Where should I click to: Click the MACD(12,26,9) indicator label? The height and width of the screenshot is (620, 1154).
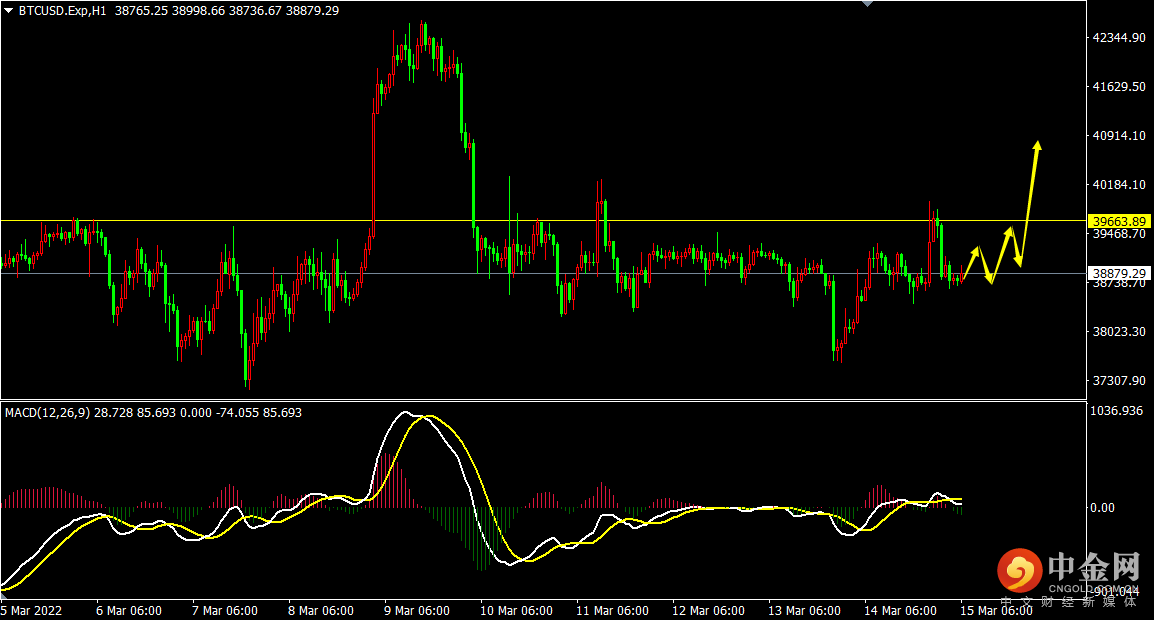tap(48, 413)
